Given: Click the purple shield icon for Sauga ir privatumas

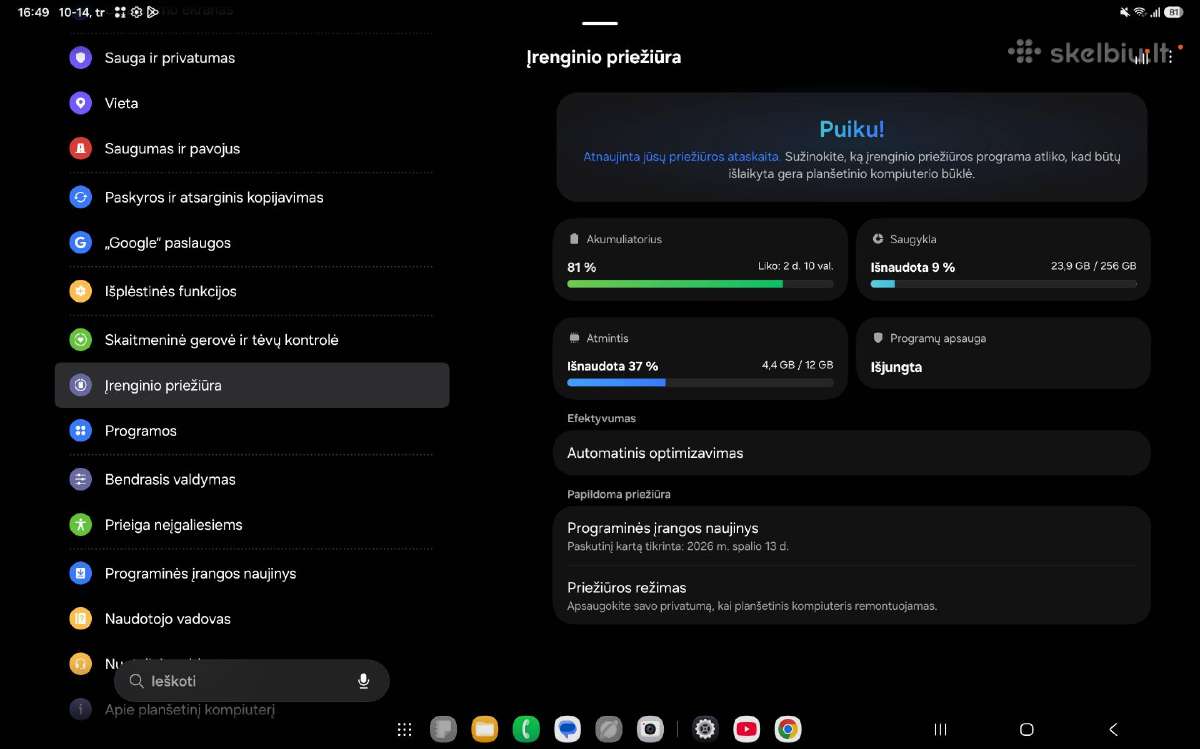Looking at the screenshot, I should 81,58.
